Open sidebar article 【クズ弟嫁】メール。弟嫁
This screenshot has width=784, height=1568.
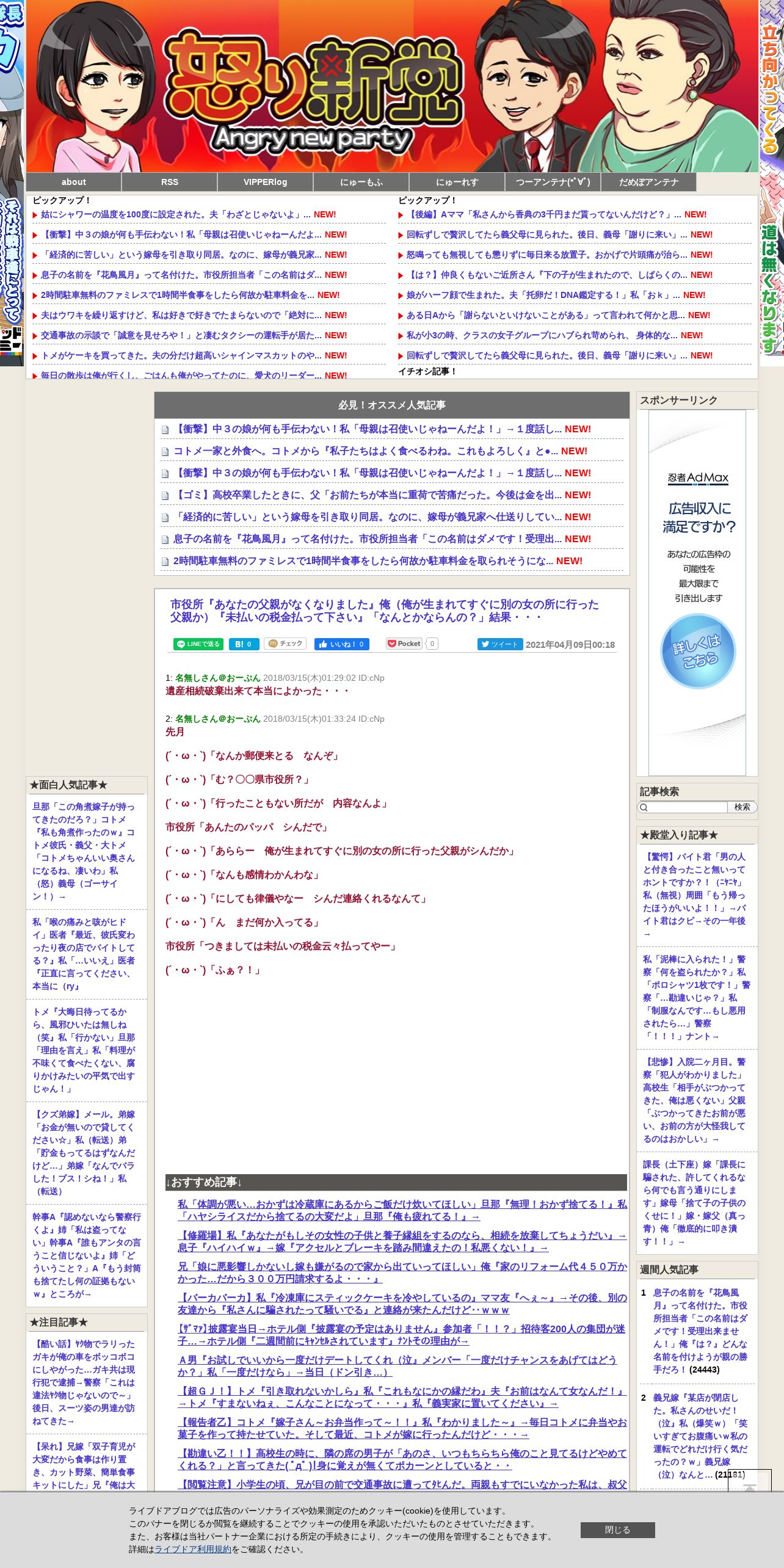(x=84, y=1153)
